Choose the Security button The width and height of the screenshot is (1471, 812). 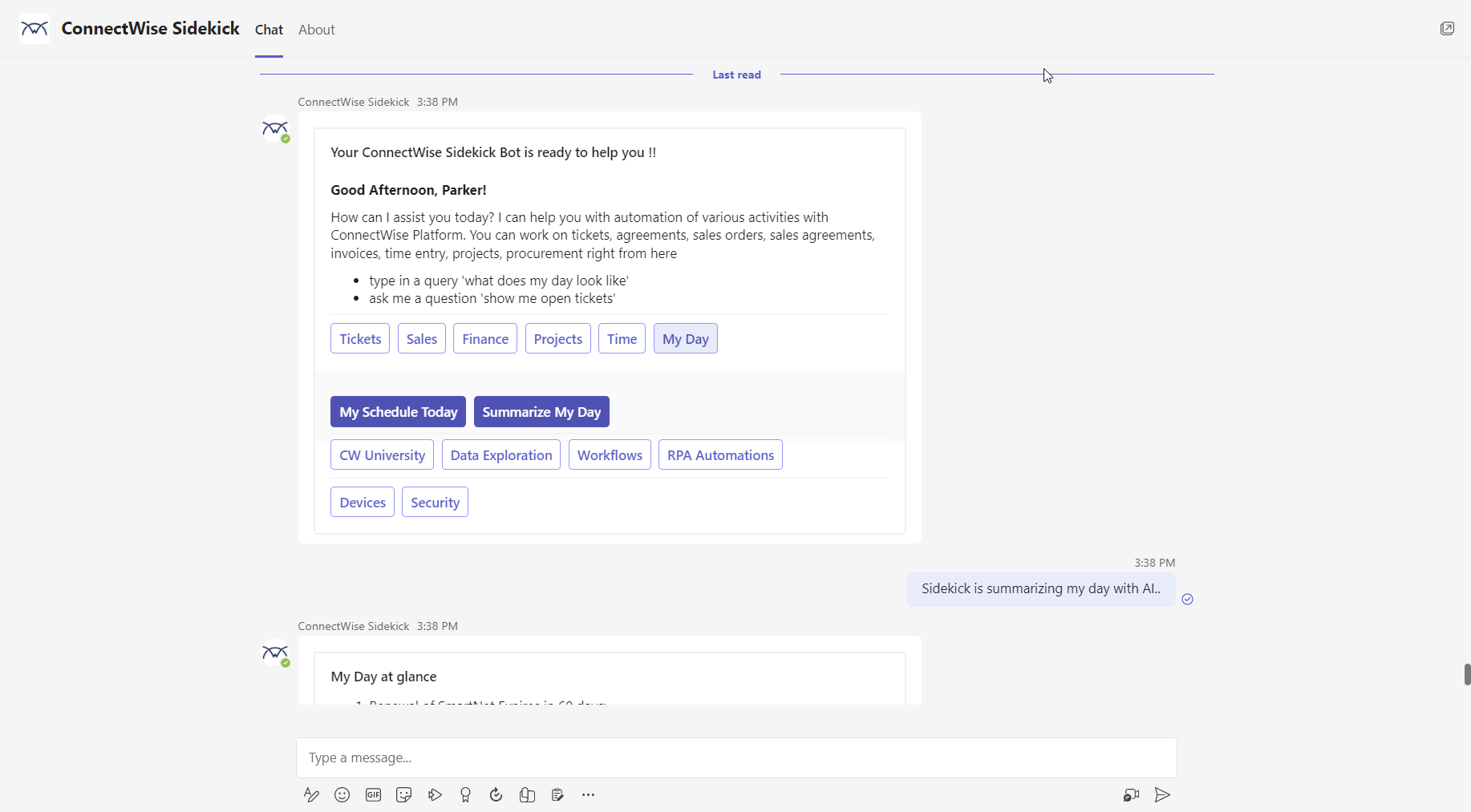click(435, 503)
